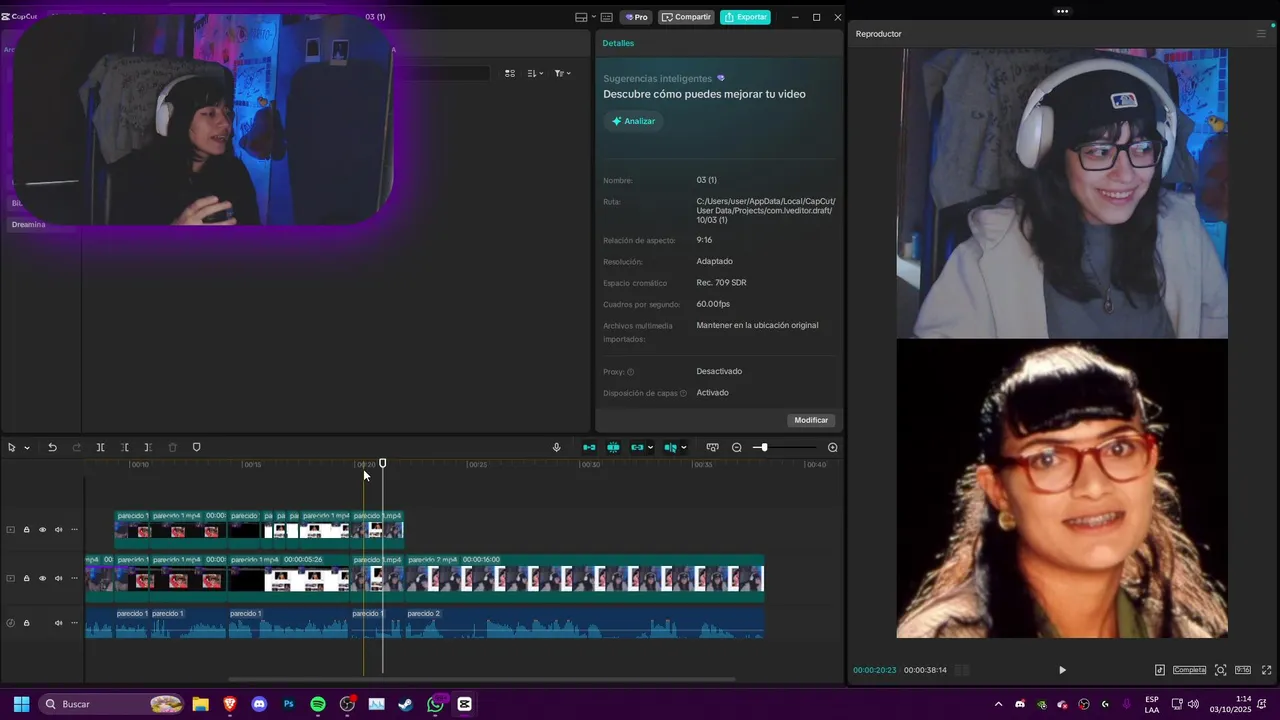
Task: Click the info icon next to Disposición de capas
Action: (x=683, y=393)
